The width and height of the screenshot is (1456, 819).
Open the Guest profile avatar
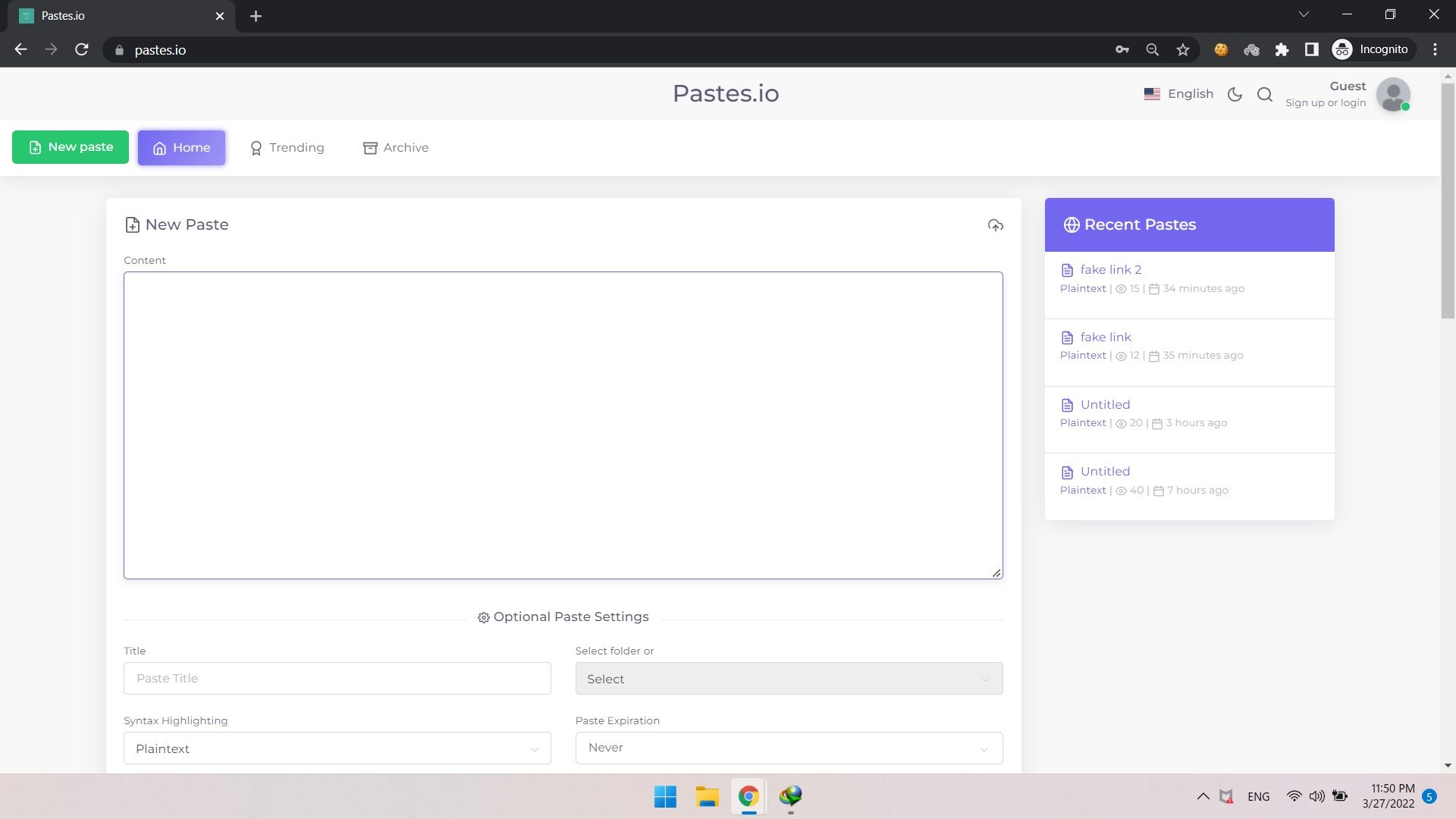point(1393,94)
